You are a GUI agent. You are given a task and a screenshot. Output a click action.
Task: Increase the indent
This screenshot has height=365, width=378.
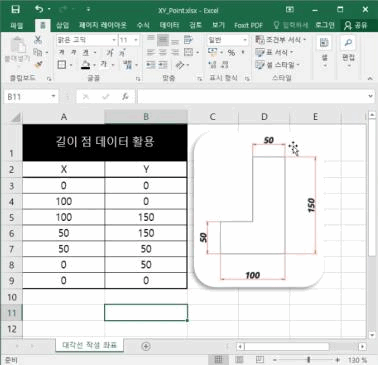(x=163, y=64)
